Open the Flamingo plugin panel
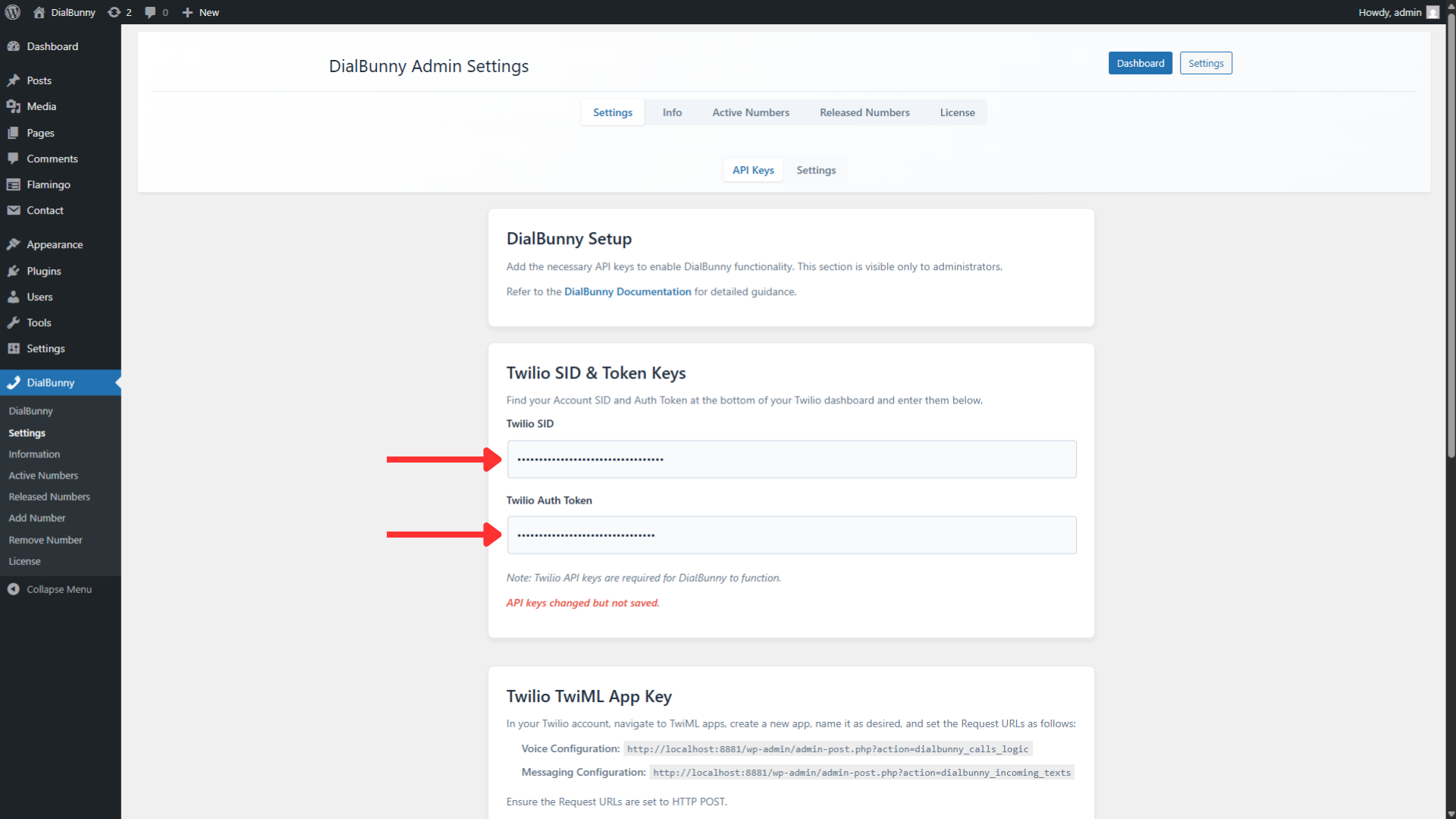 [48, 184]
